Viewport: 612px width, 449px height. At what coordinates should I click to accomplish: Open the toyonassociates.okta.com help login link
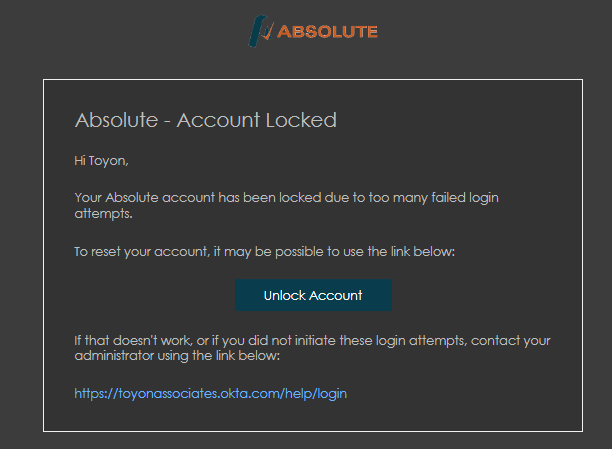pyautogui.click(x=210, y=394)
